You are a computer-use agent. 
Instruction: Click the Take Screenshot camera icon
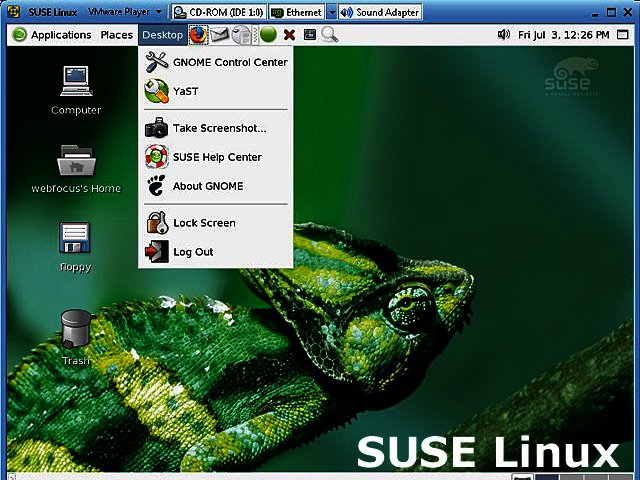[x=157, y=128]
